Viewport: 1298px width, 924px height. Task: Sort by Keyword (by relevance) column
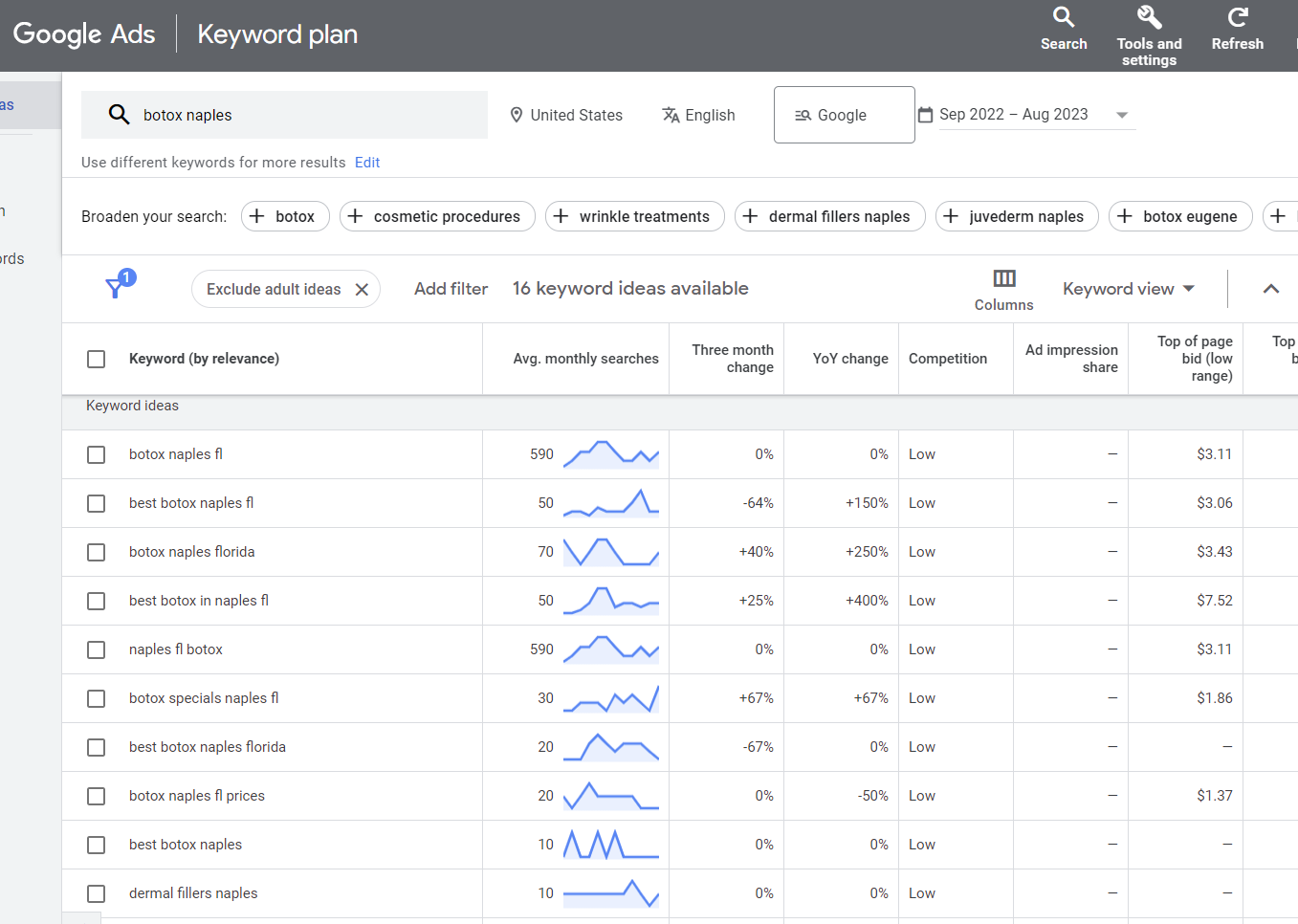(204, 359)
